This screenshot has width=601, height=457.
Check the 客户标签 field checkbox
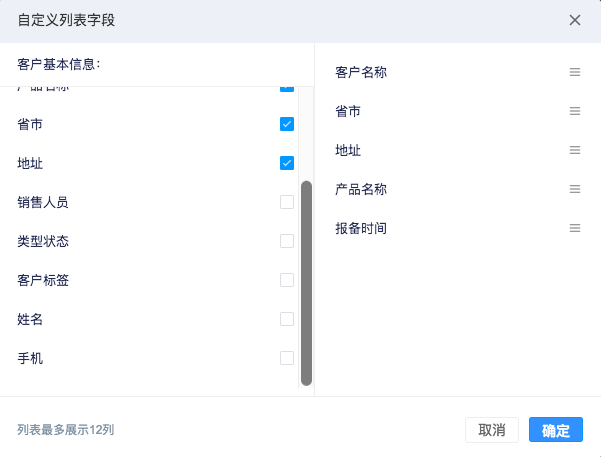pos(287,280)
